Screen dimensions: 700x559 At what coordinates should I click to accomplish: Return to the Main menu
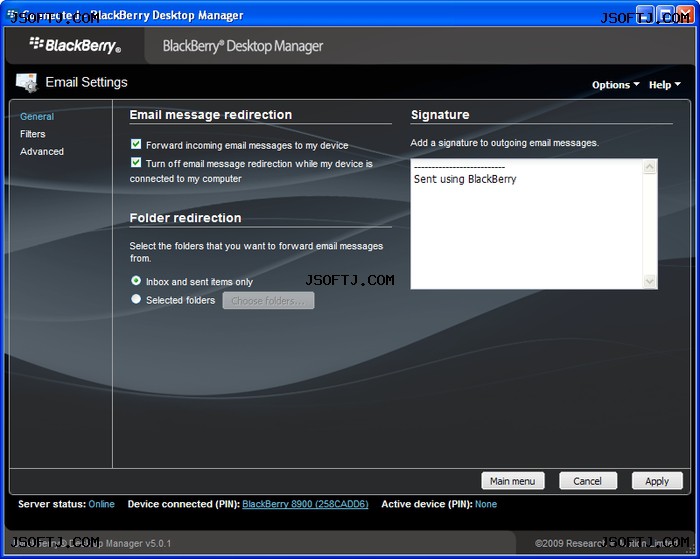512,481
